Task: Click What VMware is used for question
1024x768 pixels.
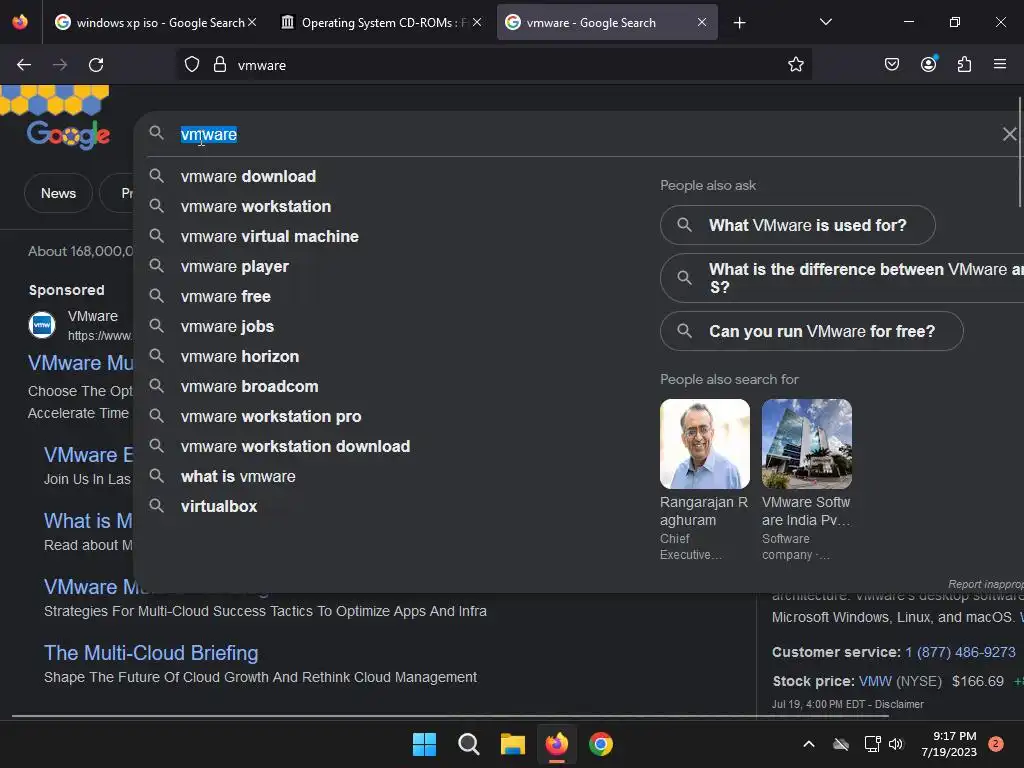Action: (797, 225)
